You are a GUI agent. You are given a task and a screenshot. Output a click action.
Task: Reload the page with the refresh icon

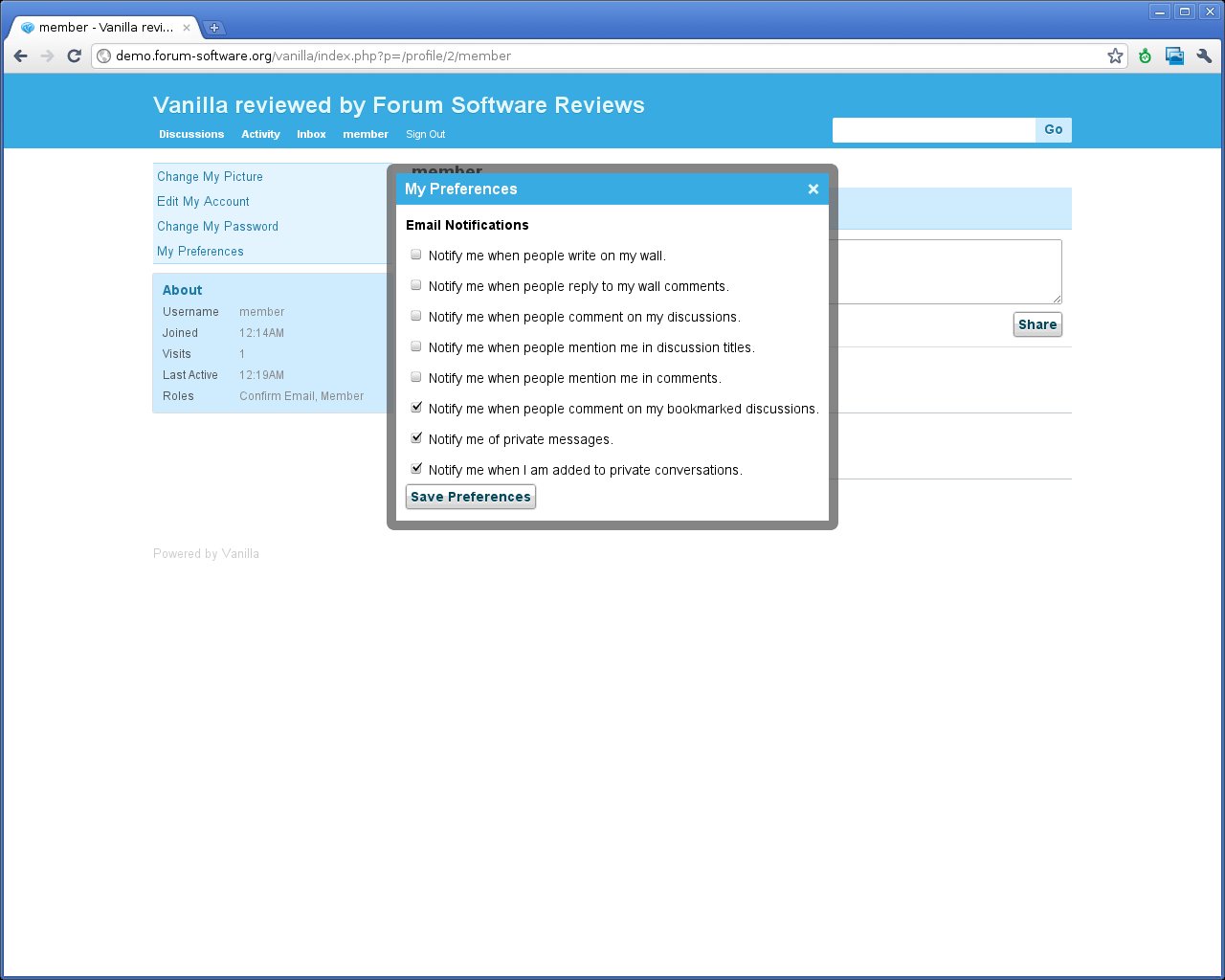74,56
